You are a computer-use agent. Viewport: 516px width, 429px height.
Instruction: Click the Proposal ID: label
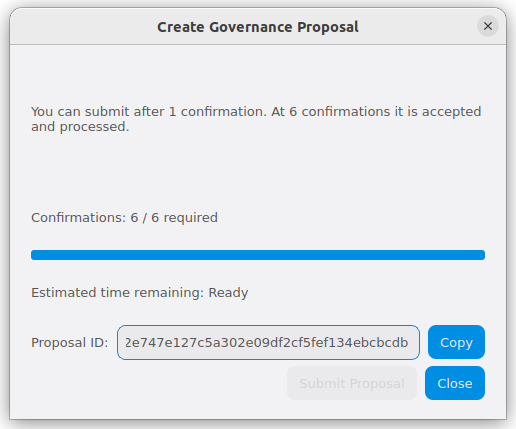click(x=70, y=343)
